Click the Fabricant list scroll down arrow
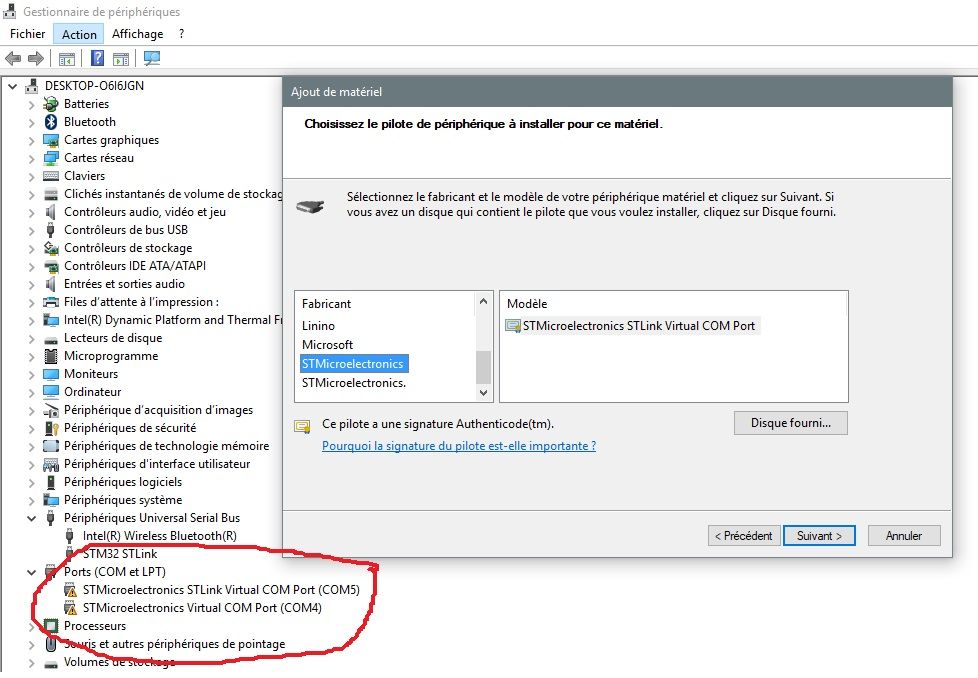Viewport: 978px width, 678px height. pos(483,393)
